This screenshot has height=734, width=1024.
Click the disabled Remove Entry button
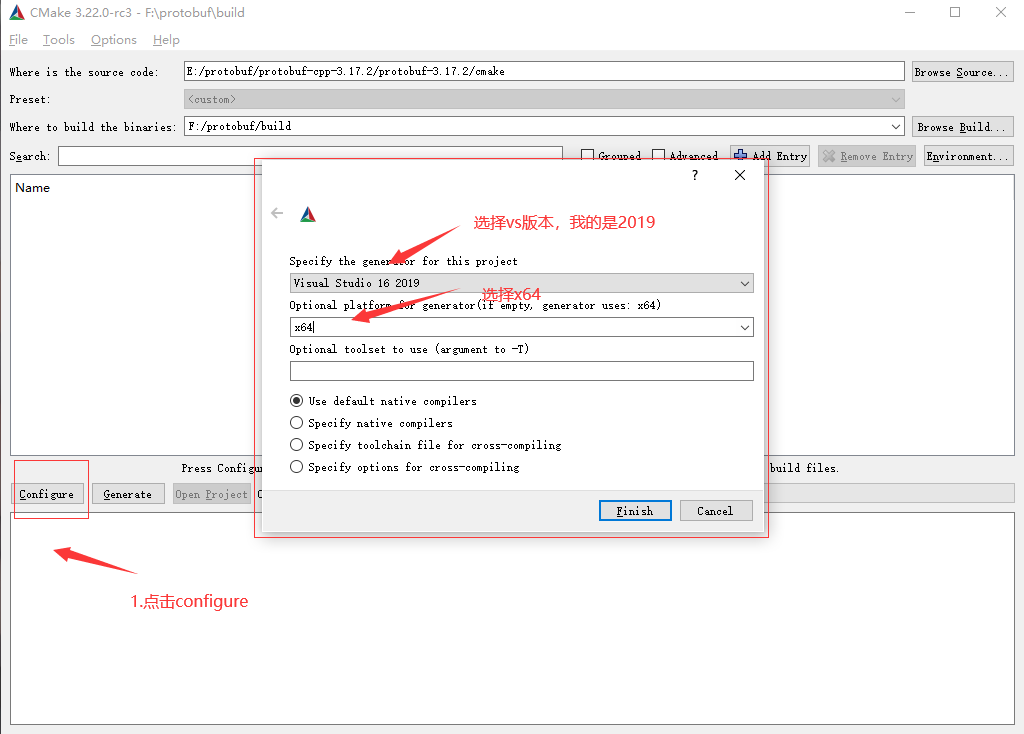[867, 156]
